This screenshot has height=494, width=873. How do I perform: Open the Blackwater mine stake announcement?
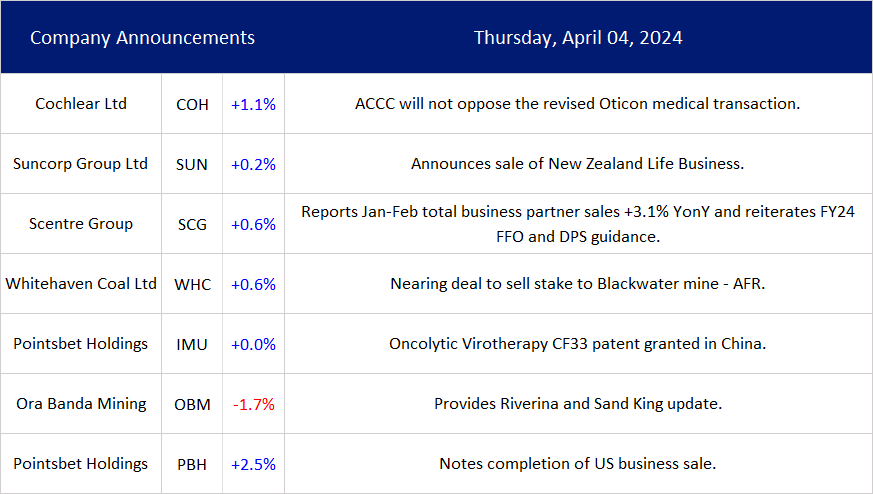tap(578, 284)
